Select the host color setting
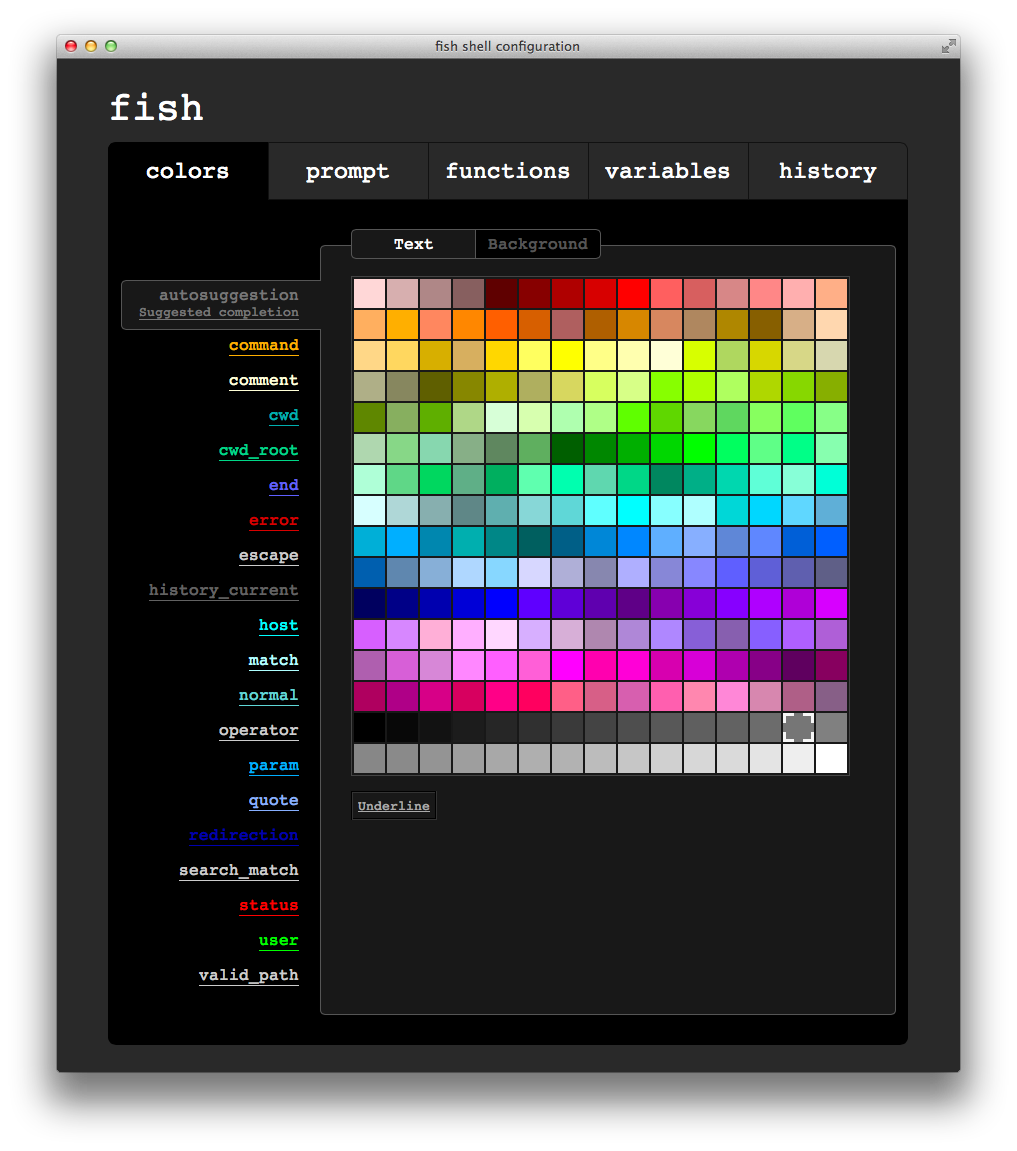Image resolution: width=1017 pixels, height=1151 pixels. [278, 625]
